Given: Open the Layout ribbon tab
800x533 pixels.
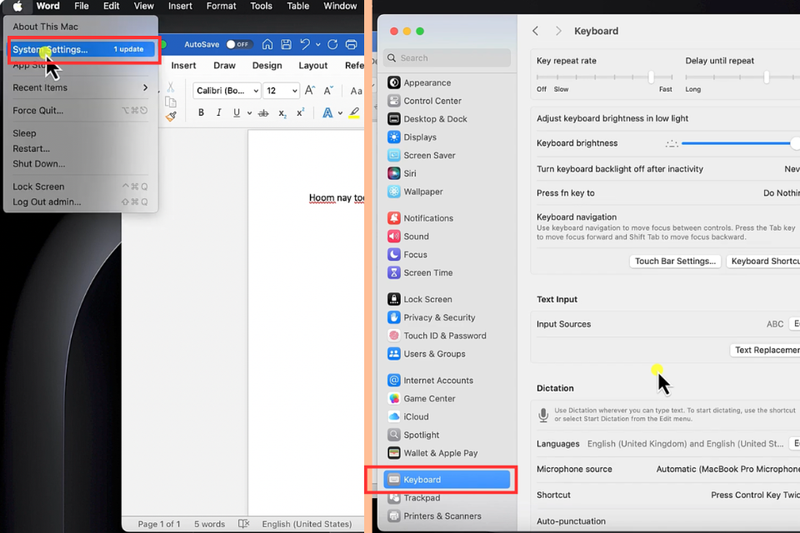Looking at the screenshot, I should [x=313, y=66].
